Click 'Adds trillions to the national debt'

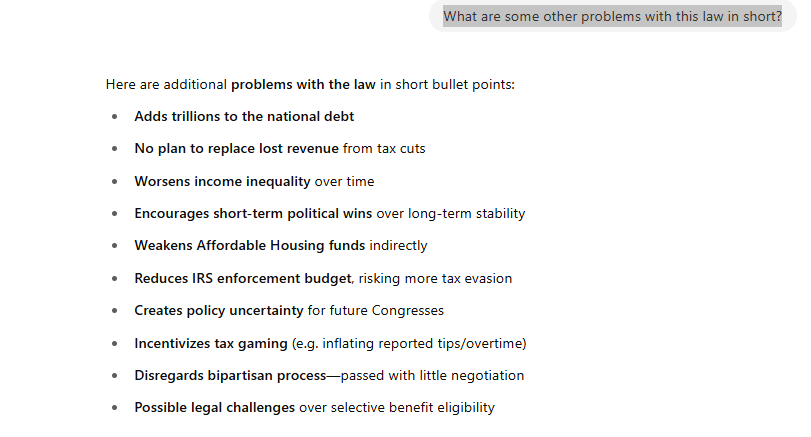(x=244, y=116)
